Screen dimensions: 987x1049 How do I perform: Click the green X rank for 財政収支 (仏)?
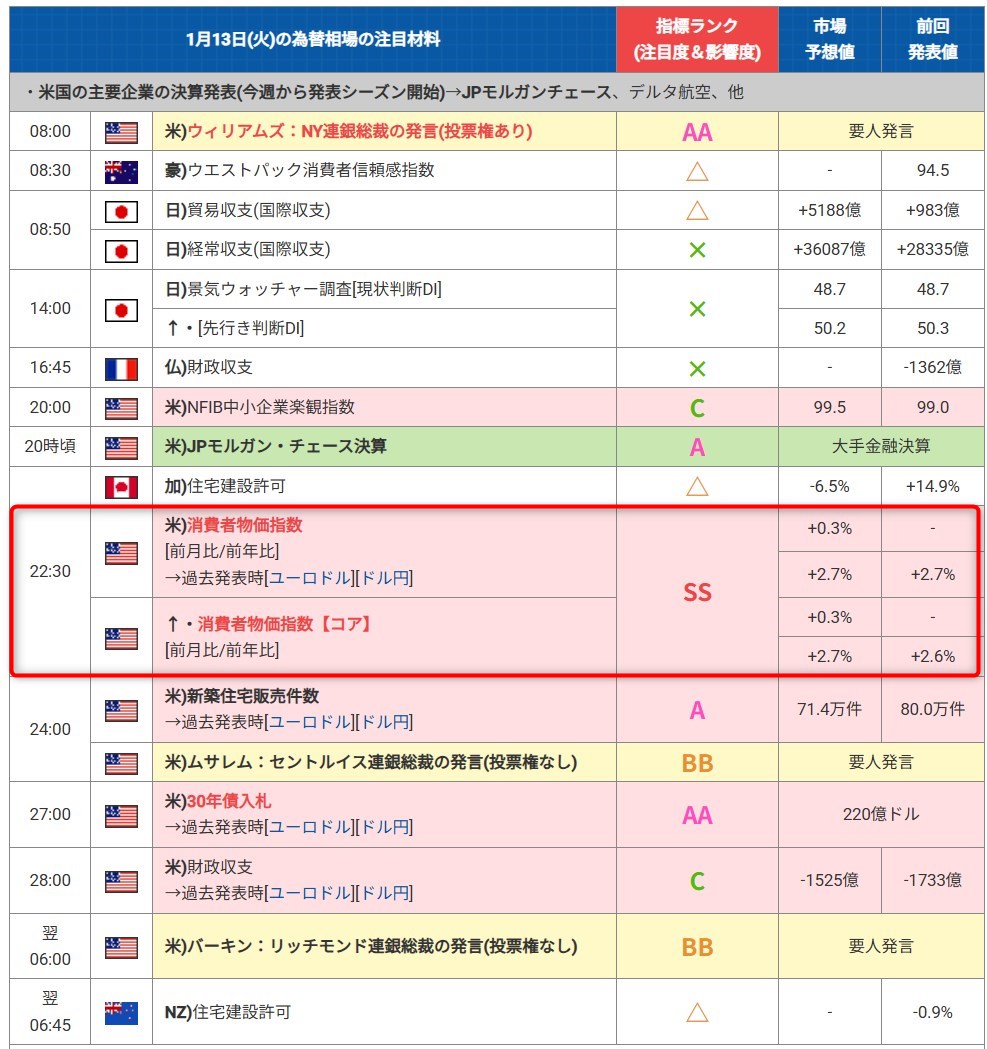(x=697, y=368)
